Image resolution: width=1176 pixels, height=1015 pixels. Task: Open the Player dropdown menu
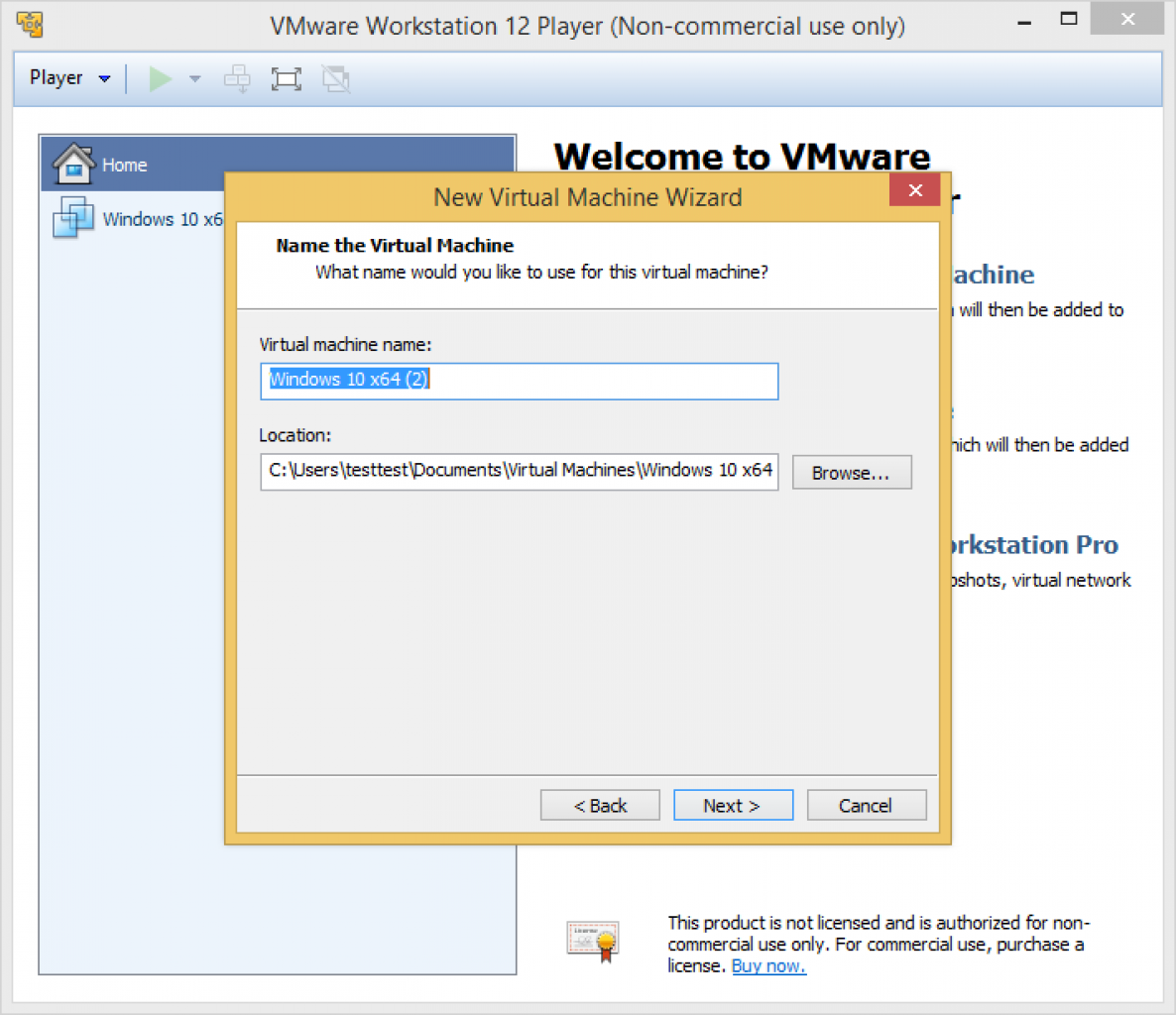pyautogui.click(x=69, y=78)
